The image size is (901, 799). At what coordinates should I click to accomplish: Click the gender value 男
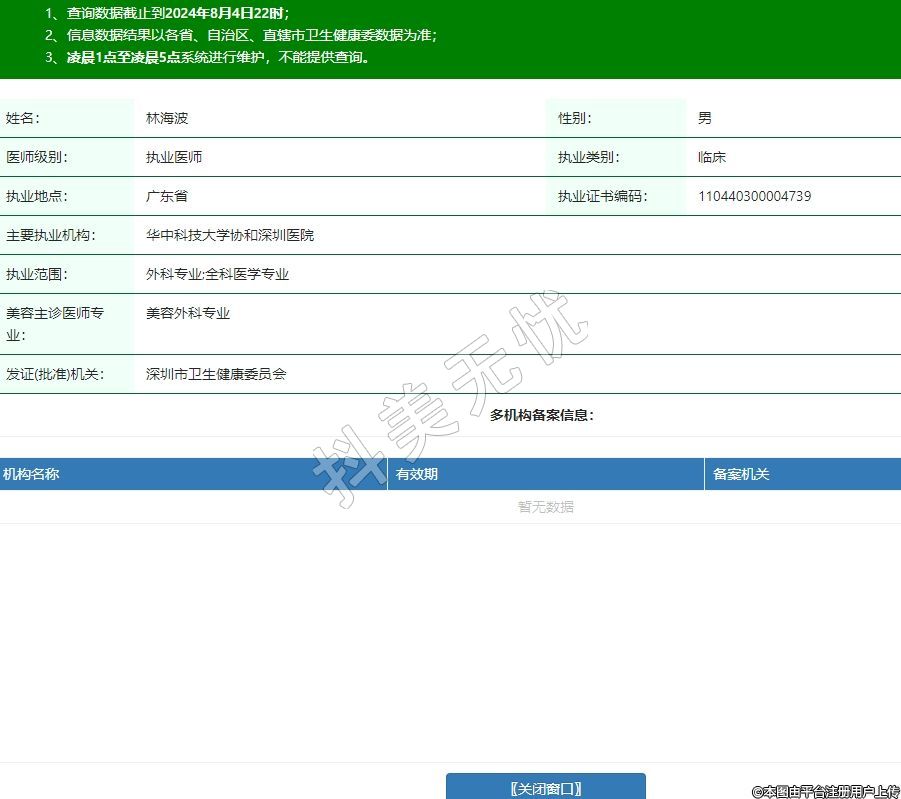[705, 118]
